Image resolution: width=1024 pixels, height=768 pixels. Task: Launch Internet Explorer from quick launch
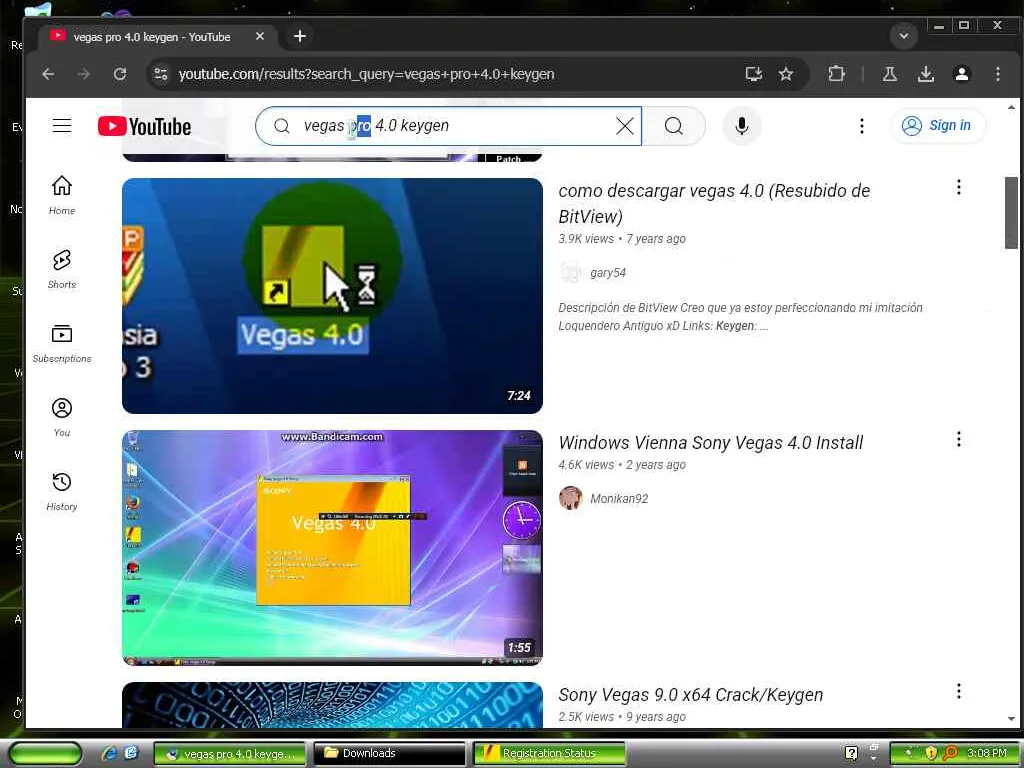[109, 754]
